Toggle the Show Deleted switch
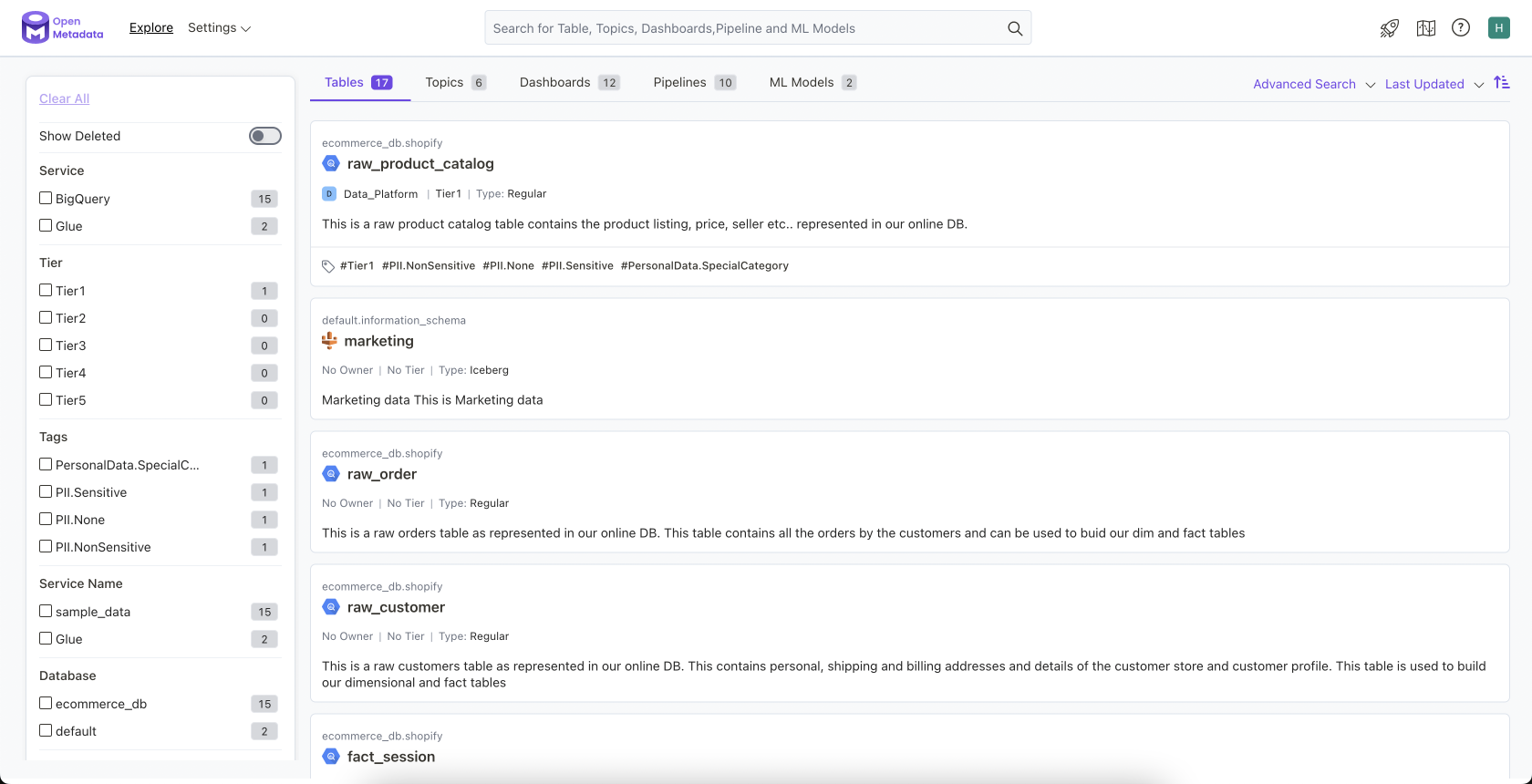 point(265,136)
